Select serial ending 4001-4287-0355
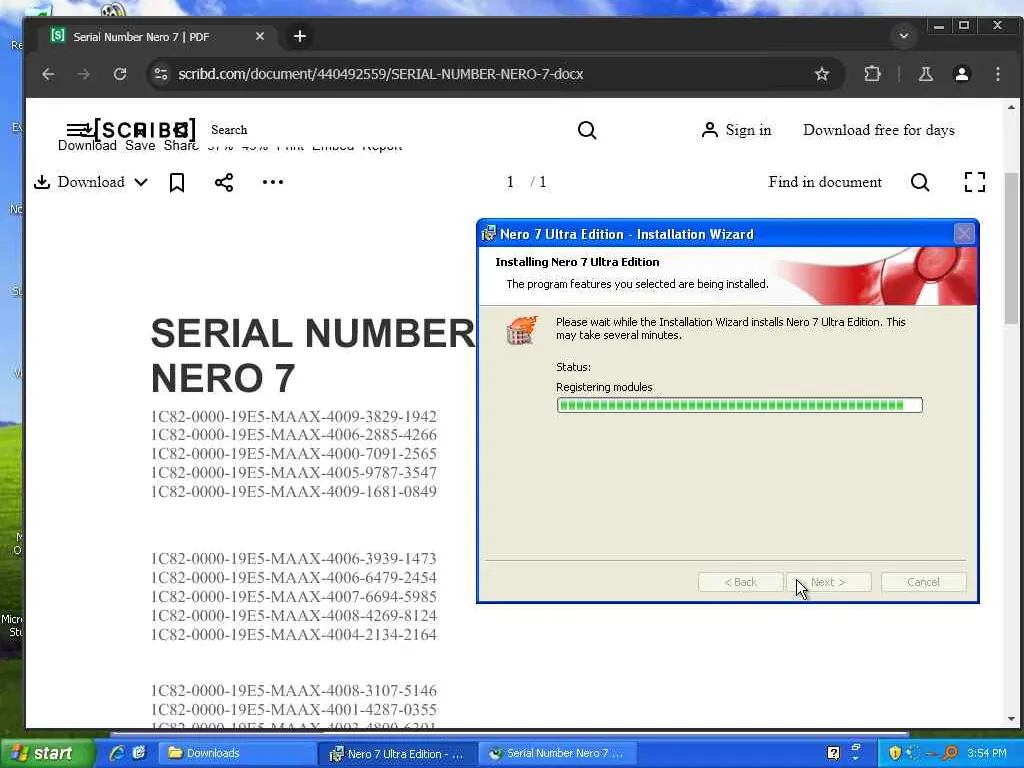The image size is (1024, 768). tap(294, 710)
